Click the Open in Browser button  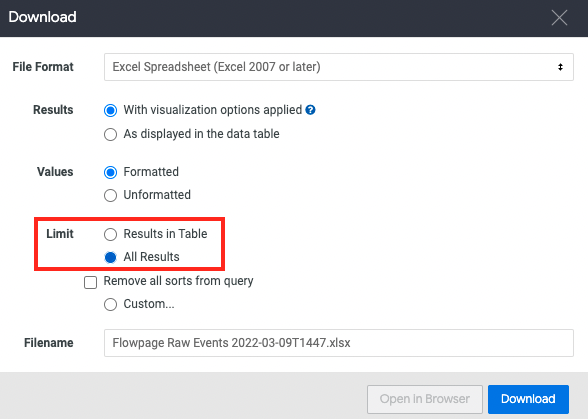click(x=424, y=399)
